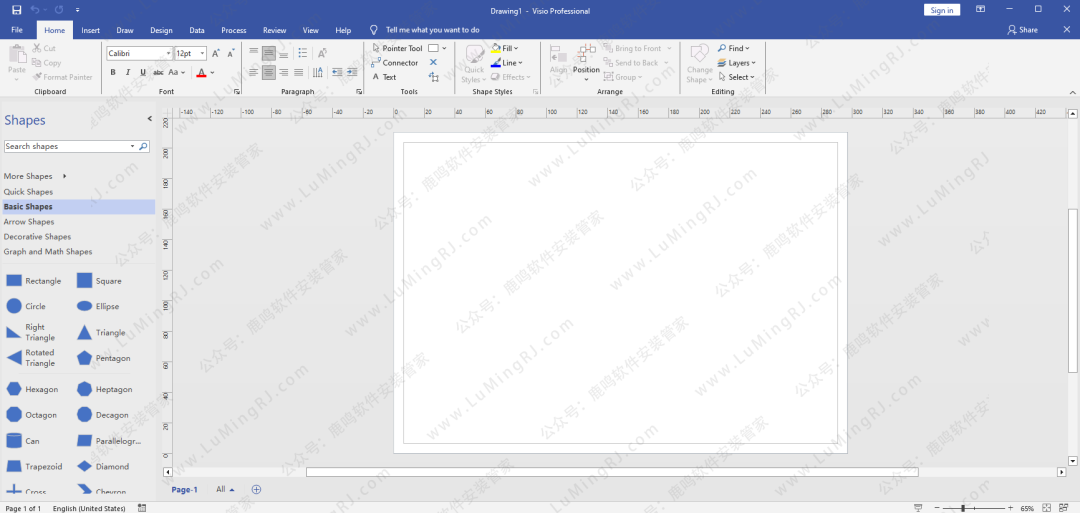Toggle Bold formatting
Image resolution: width=1080 pixels, height=513 pixels.
113,73
